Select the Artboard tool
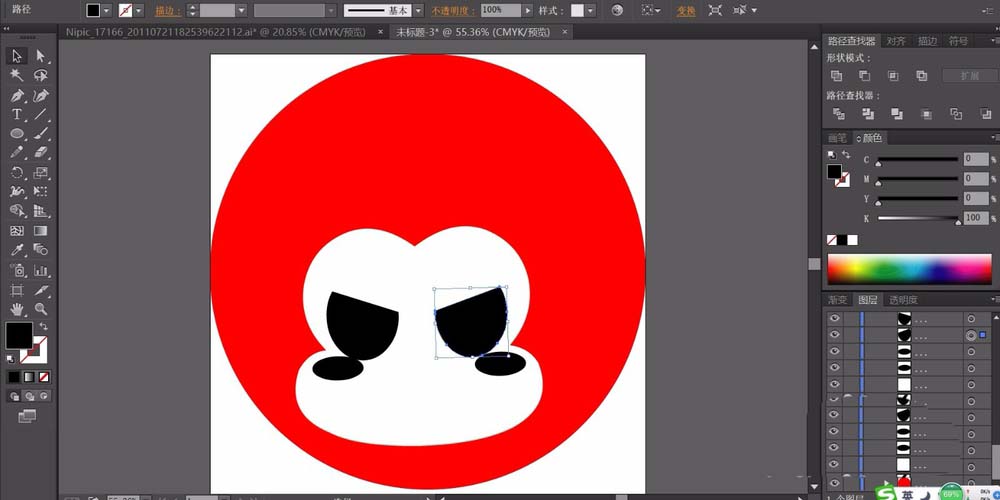The width and height of the screenshot is (1000, 500). click(17, 290)
